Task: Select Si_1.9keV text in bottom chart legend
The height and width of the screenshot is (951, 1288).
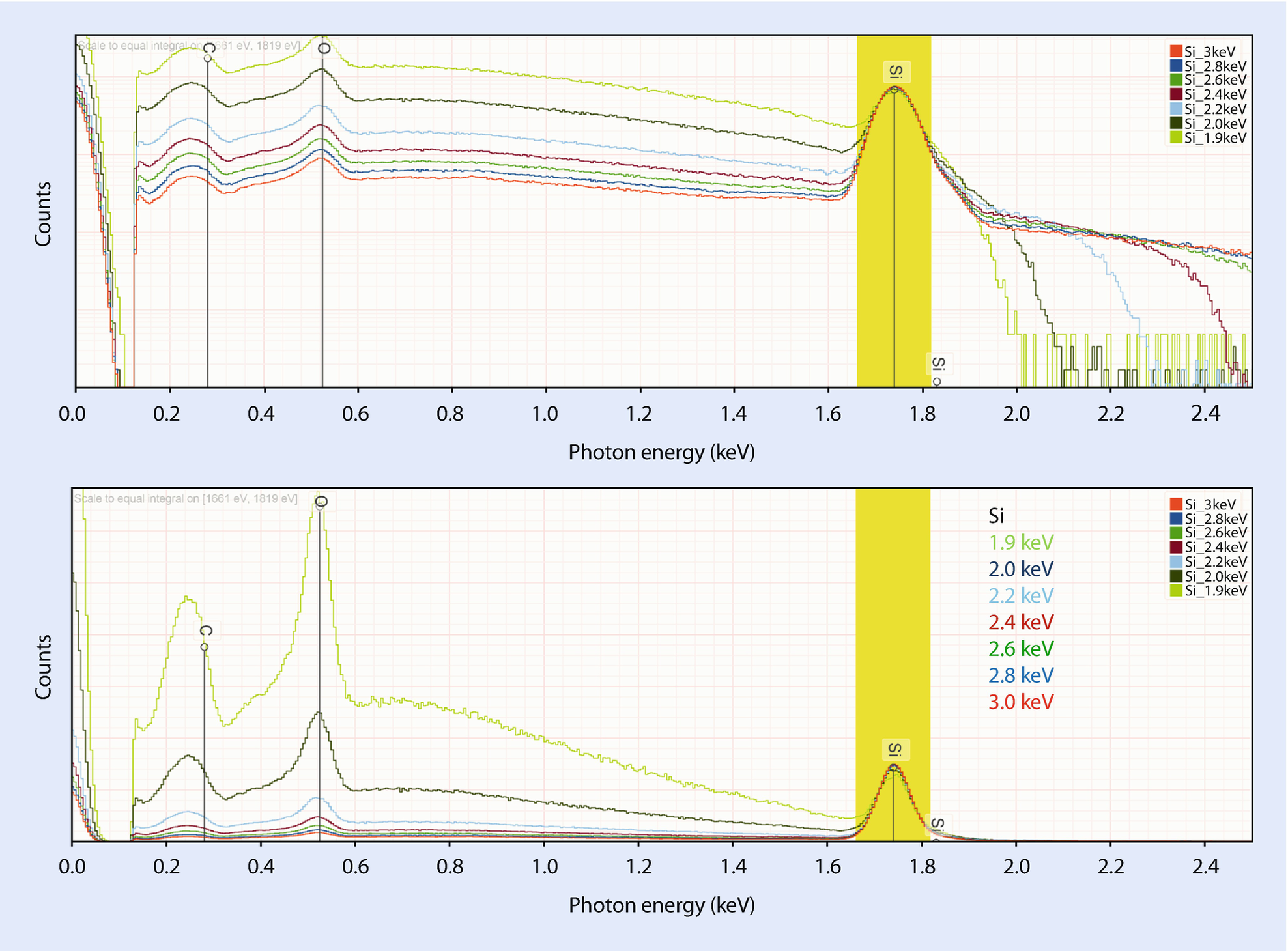Action: (1216, 591)
